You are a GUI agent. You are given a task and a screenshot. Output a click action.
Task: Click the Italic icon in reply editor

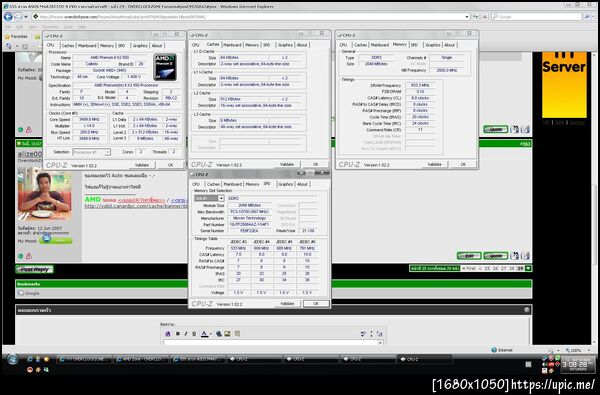pyautogui.click(x=186, y=334)
